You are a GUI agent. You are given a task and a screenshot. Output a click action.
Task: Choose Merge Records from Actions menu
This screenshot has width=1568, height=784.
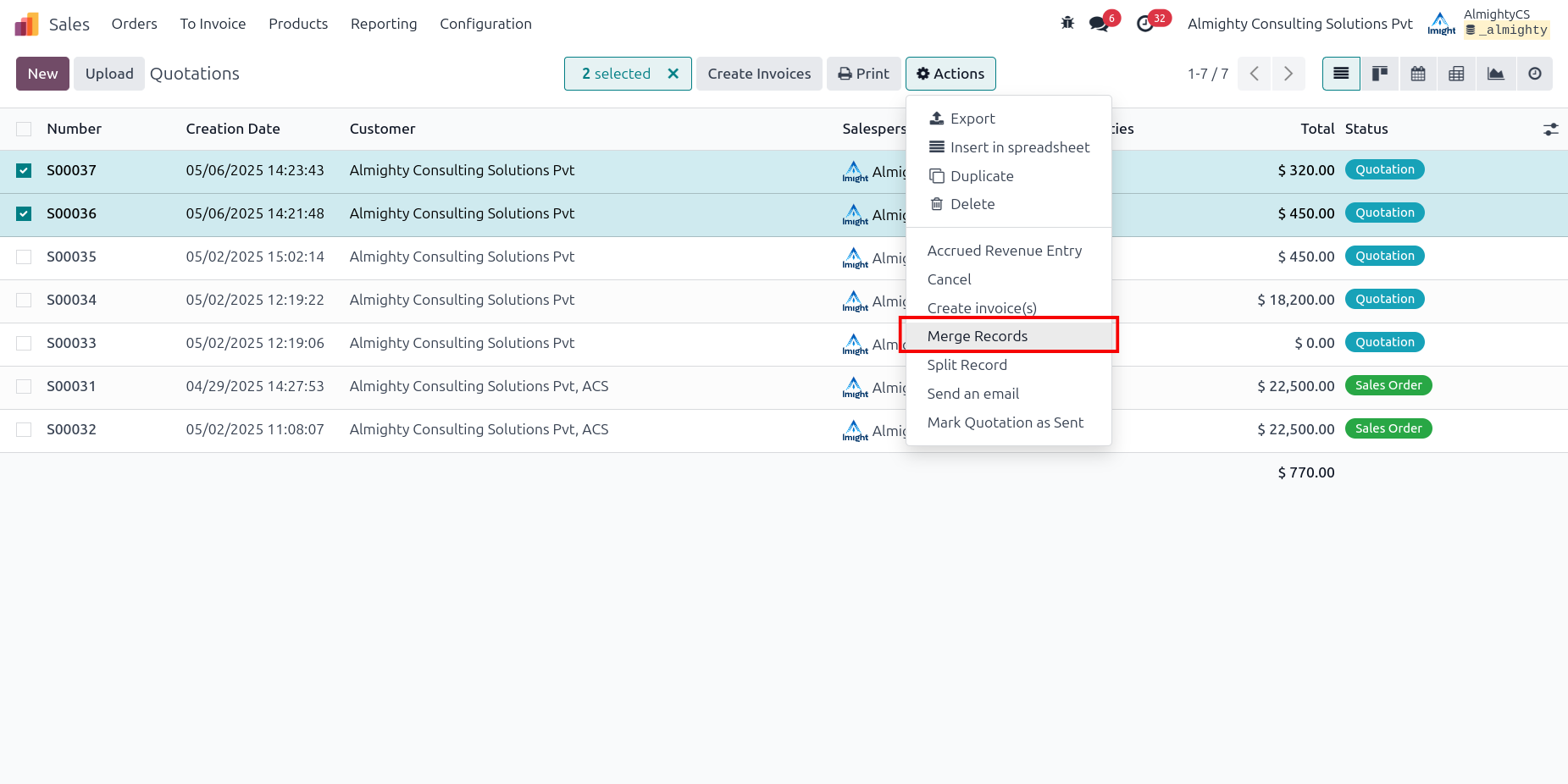click(978, 336)
